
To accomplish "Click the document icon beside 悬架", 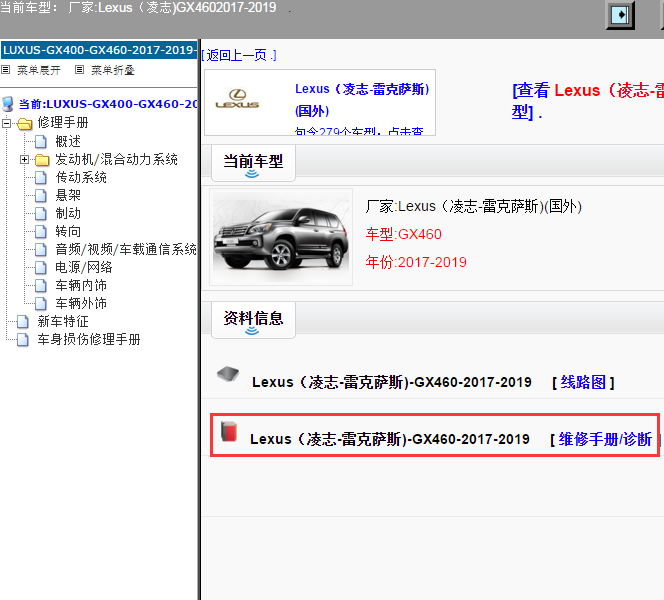I will [x=41, y=196].
